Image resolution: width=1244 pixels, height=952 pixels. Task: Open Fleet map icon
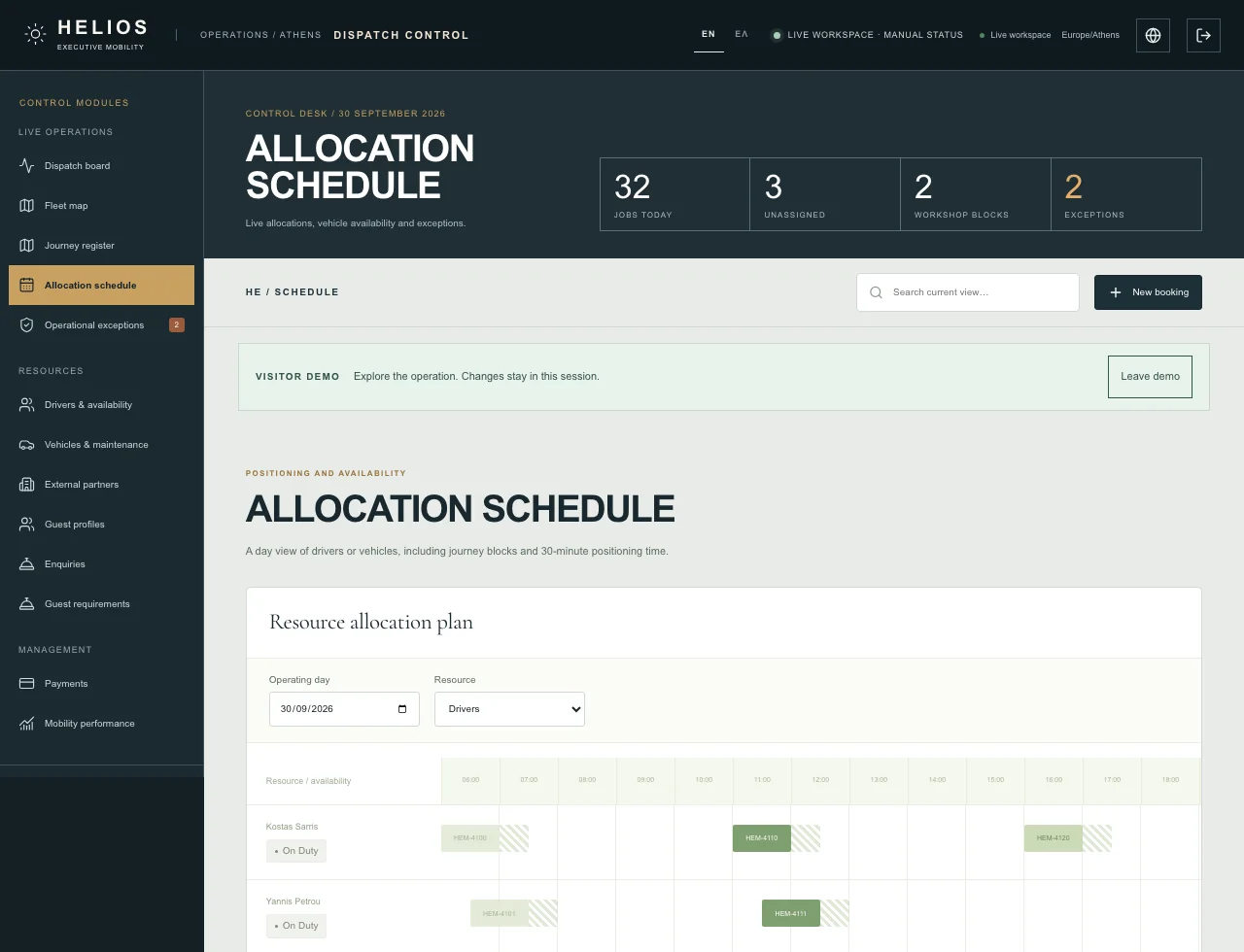click(x=27, y=205)
